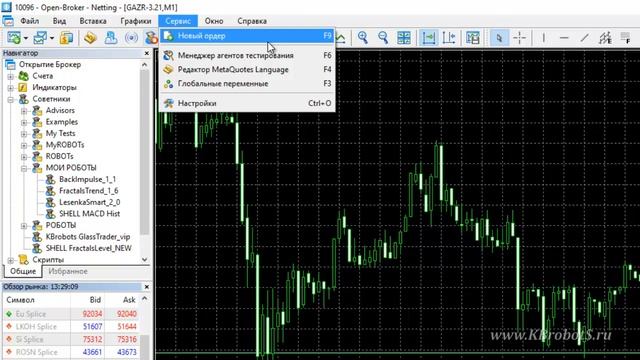Select the equidistant channel tool
The image size is (640, 360).
pos(605,38)
